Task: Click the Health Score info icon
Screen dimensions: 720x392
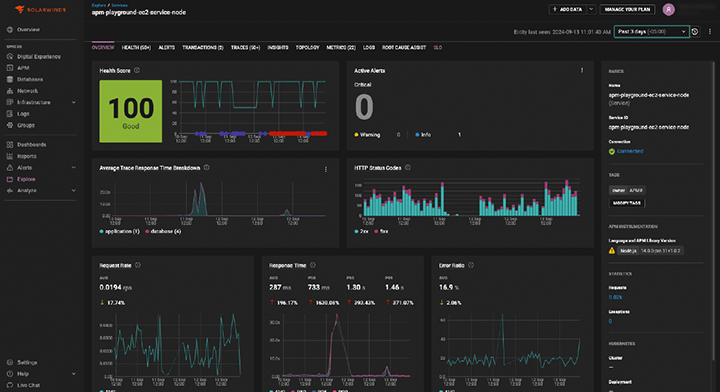Action: click(137, 70)
